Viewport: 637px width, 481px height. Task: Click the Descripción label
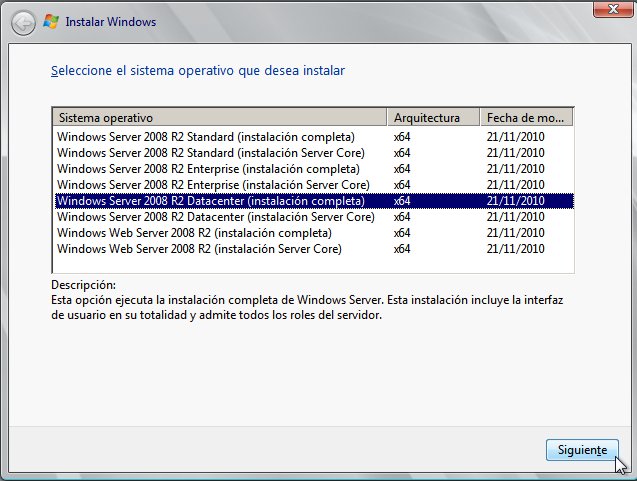[x=83, y=285]
